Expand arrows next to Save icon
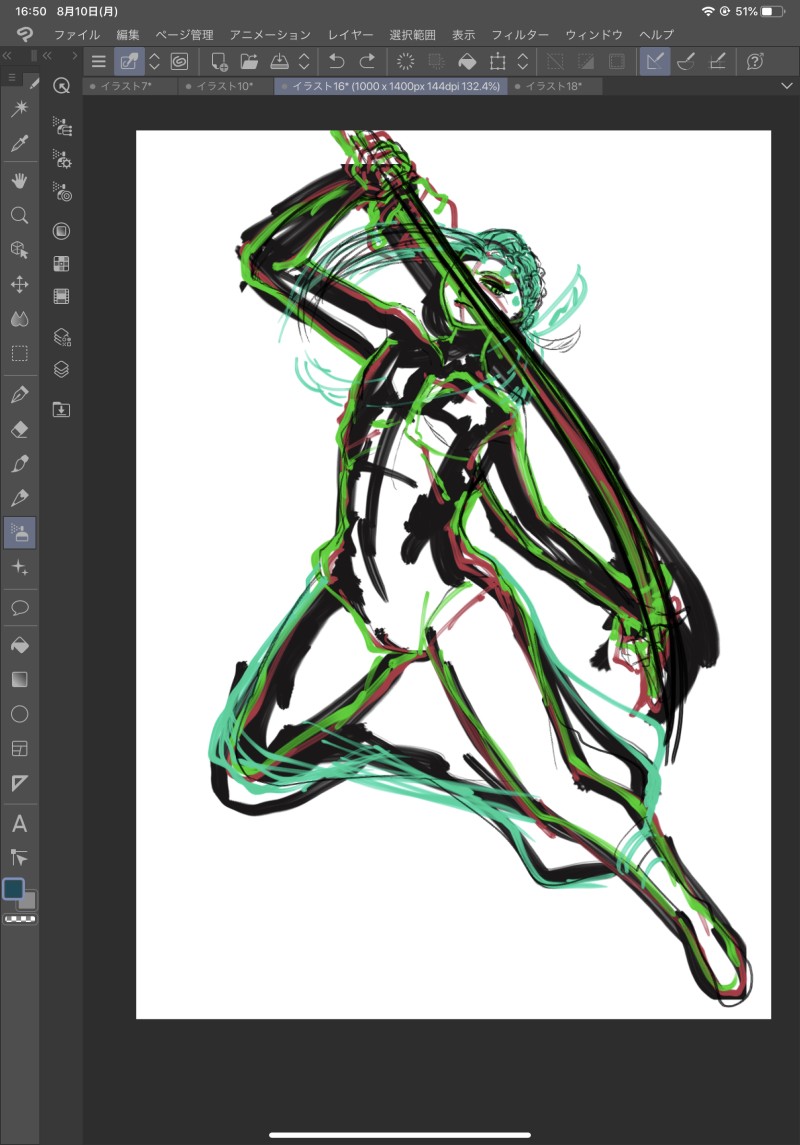Screen dimensions: 800x1145 [304, 61]
